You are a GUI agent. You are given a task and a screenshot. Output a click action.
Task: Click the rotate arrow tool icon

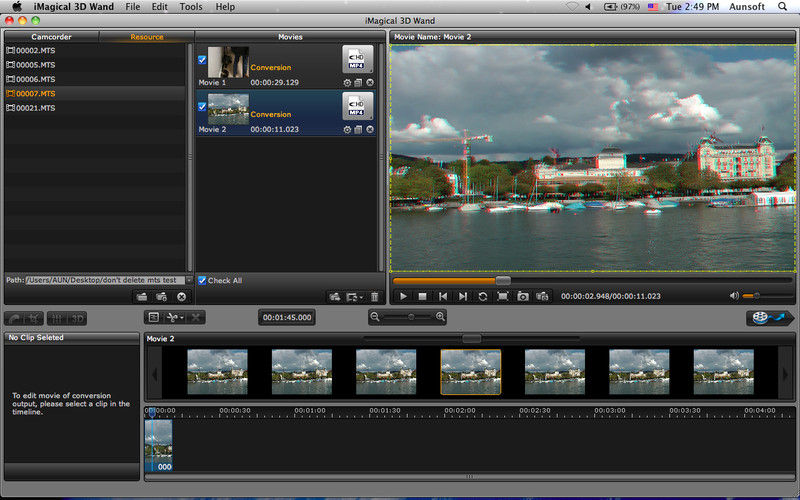pyautogui.click(x=15, y=319)
